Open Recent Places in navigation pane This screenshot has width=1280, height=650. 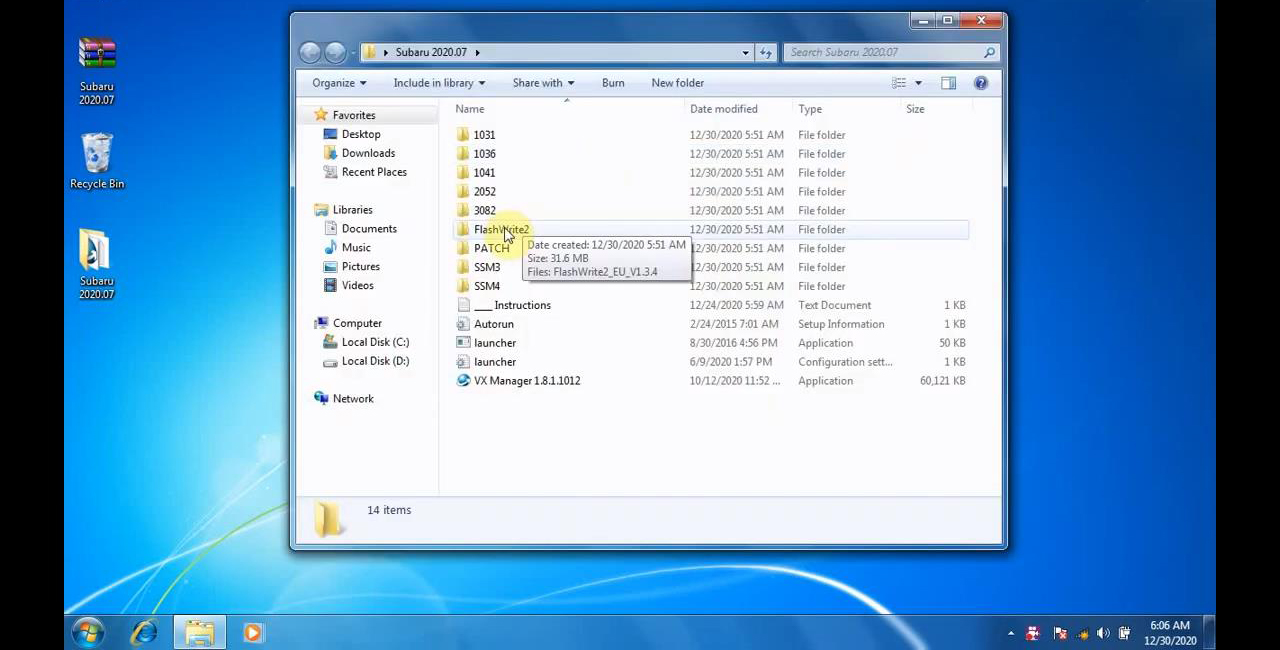click(x=374, y=172)
